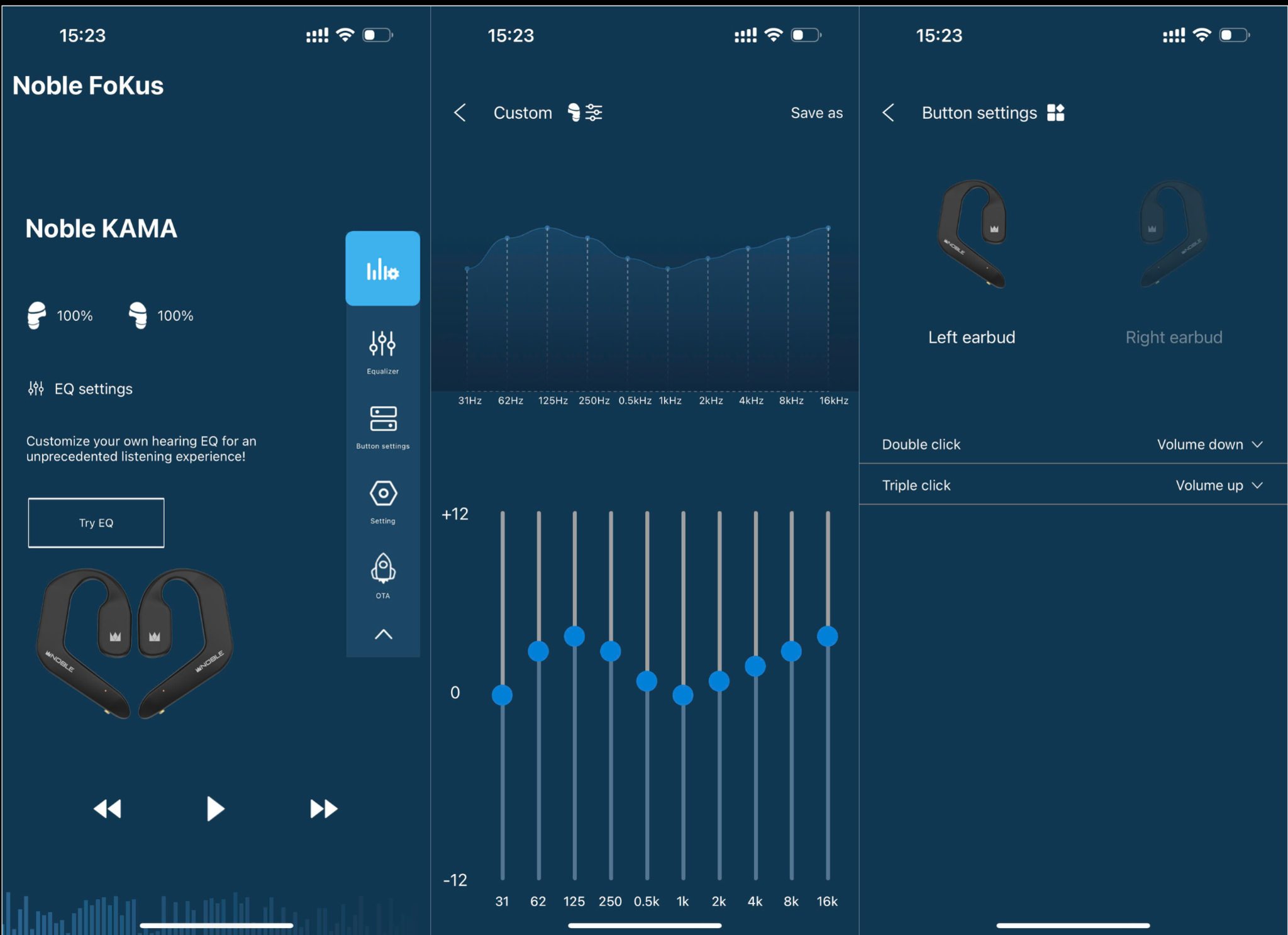The width and height of the screenshot is (1288, 935).
Task: Click home indicator bar on first screen
Action: tap(216, 926)
